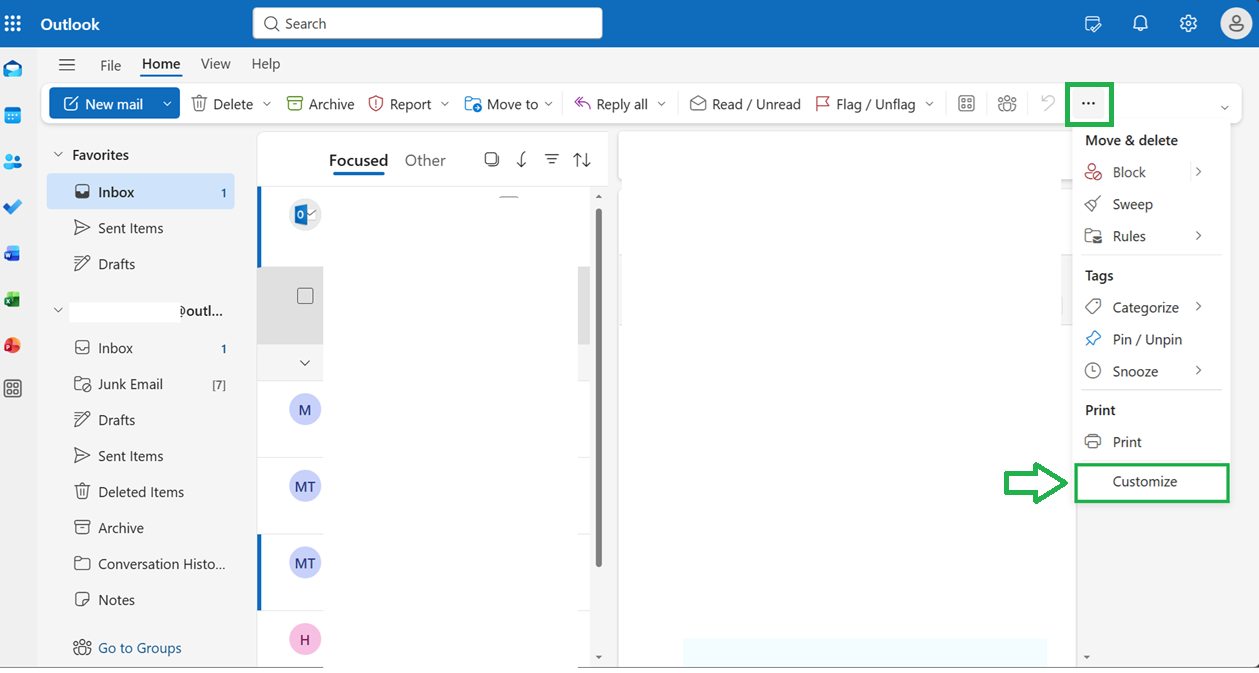
Task: Switch to the Focused inbox tab
Action: click(358, 160)
